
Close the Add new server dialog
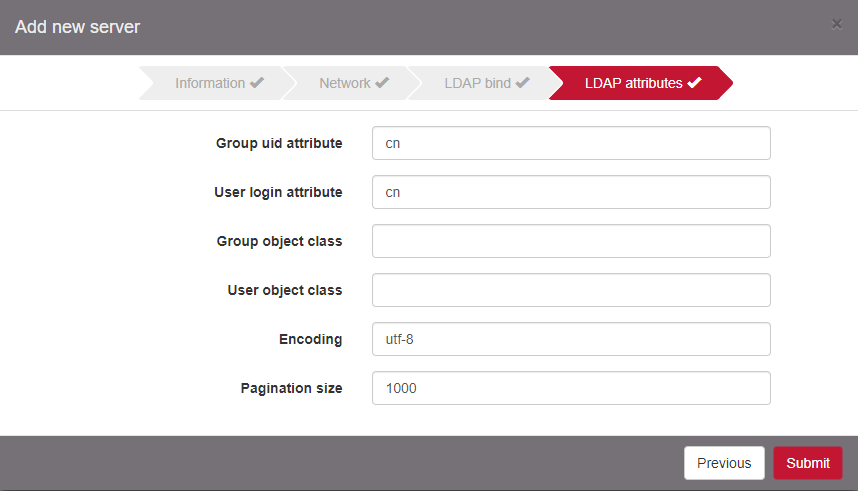point(836,24)
